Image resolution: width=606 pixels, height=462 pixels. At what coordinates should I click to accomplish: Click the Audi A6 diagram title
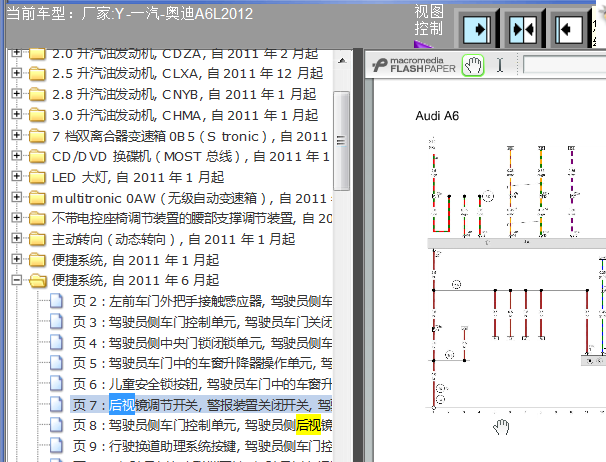coord(437,116)
